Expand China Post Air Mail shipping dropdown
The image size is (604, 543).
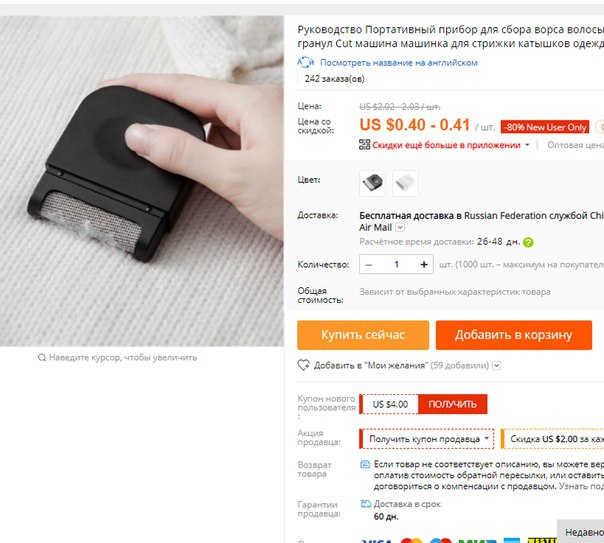(x=400, y=227)
